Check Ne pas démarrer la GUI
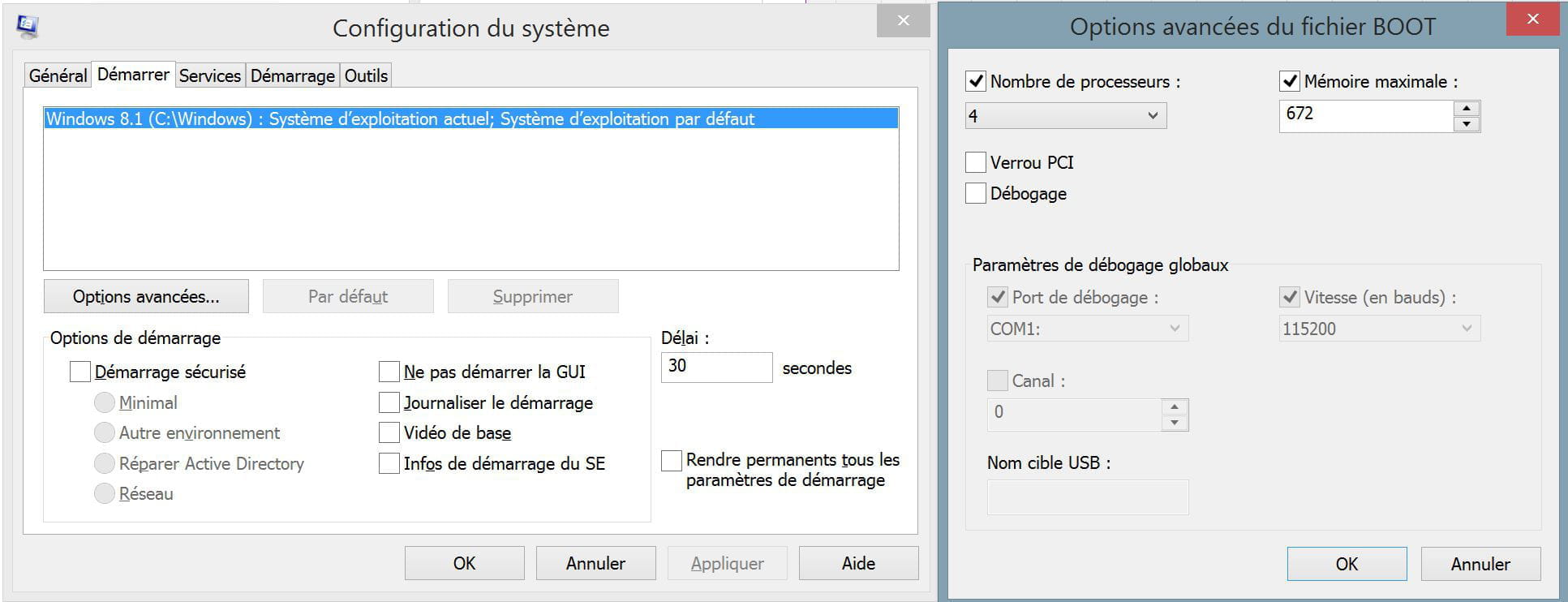The height and width of the screenshot is (602, 1568). pos(389,372)
